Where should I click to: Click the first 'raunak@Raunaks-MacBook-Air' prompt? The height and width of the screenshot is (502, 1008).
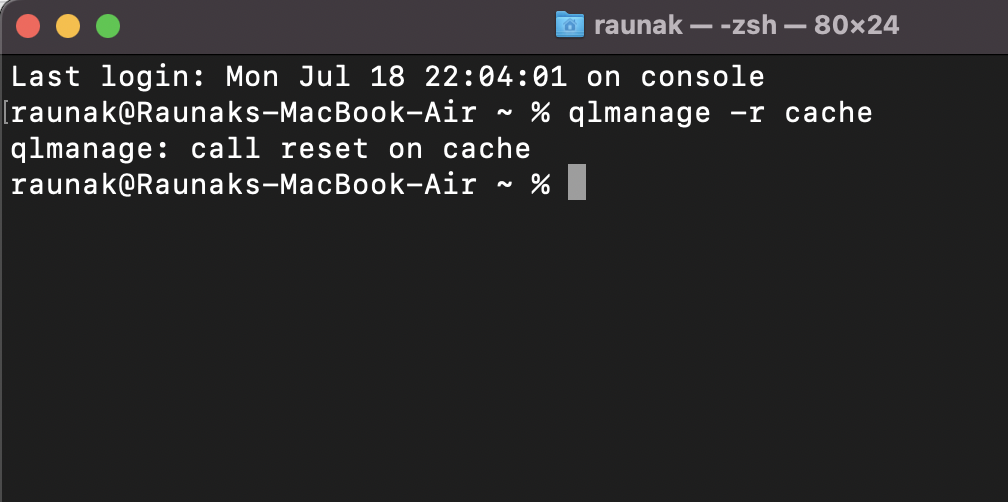(x=244, y=114)
